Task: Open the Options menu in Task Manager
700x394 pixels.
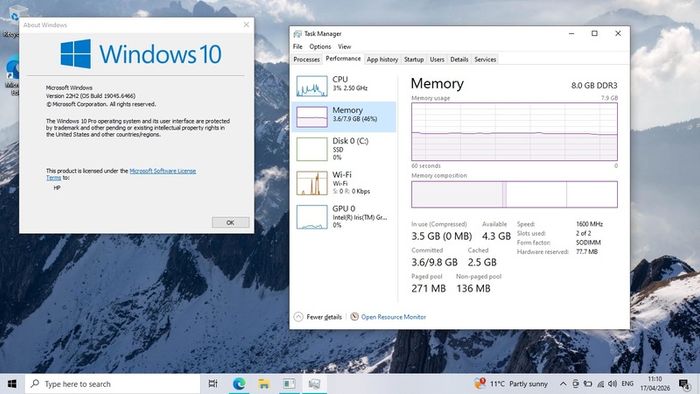Action: 320,46
